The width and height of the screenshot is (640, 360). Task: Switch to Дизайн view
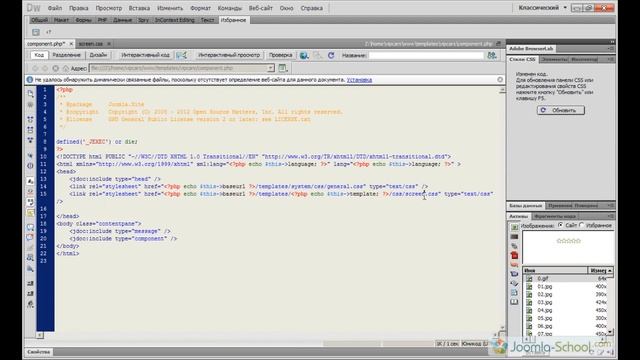98,55
